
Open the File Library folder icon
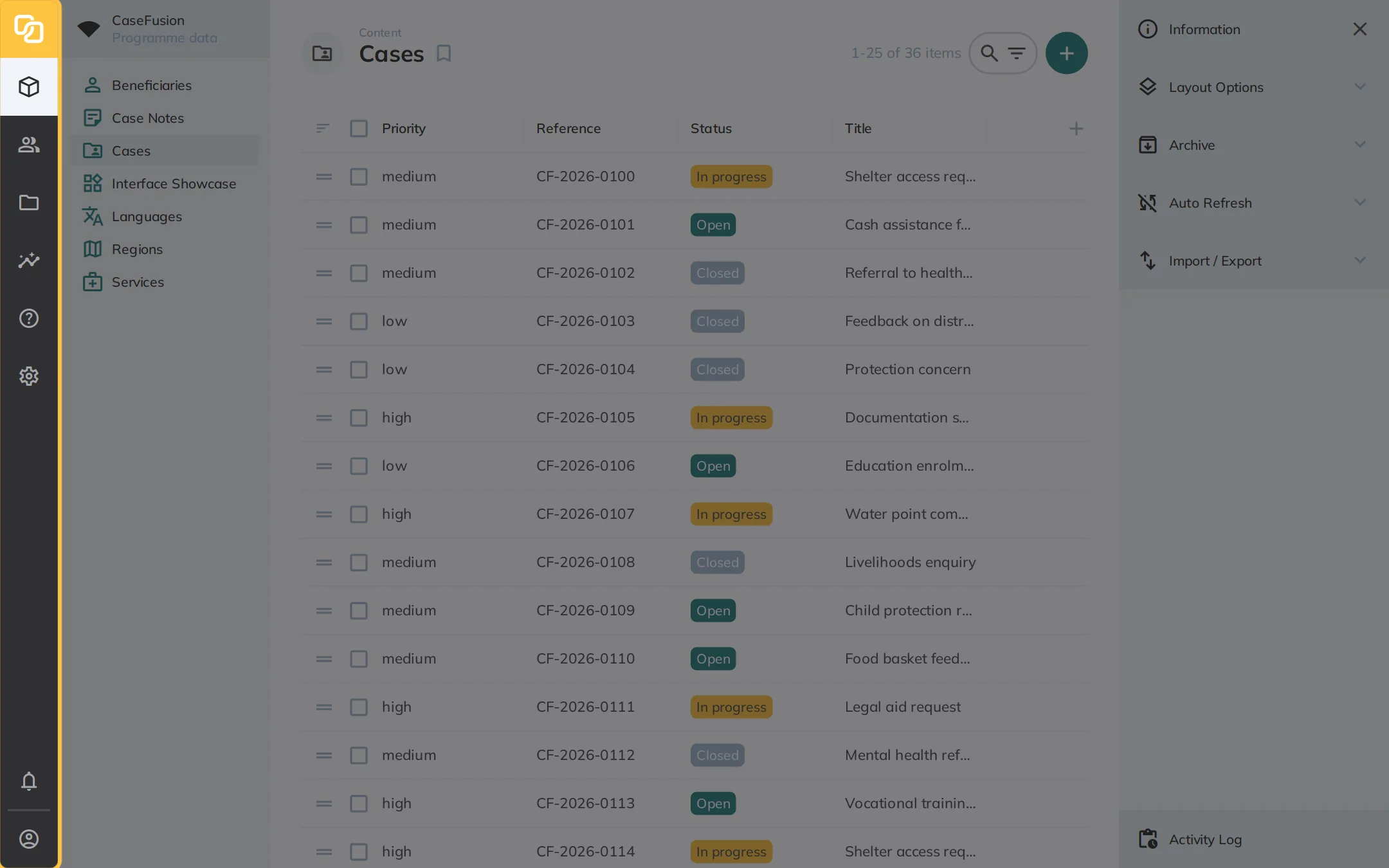tap(29, 203)
